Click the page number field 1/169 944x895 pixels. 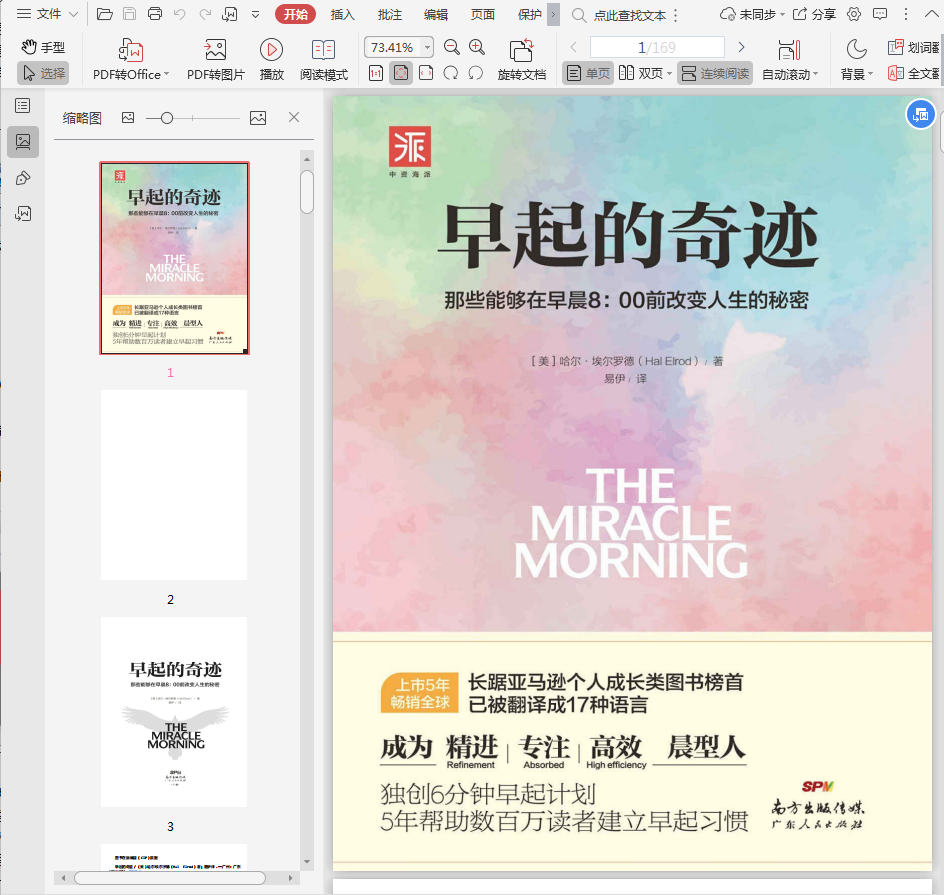pyautogui.click(x=657, y=47)
